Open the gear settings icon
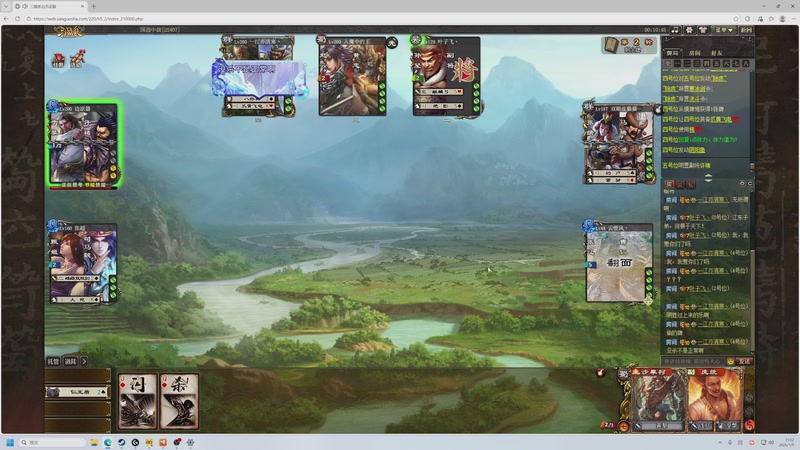Image resolution: width=800 pixels, height=450 pixels. point(689,30)
